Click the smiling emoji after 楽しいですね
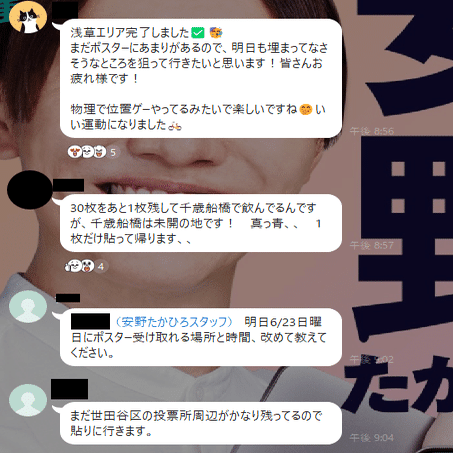The width and height of the screenshot is (453, 453). [x=305, y=110]
